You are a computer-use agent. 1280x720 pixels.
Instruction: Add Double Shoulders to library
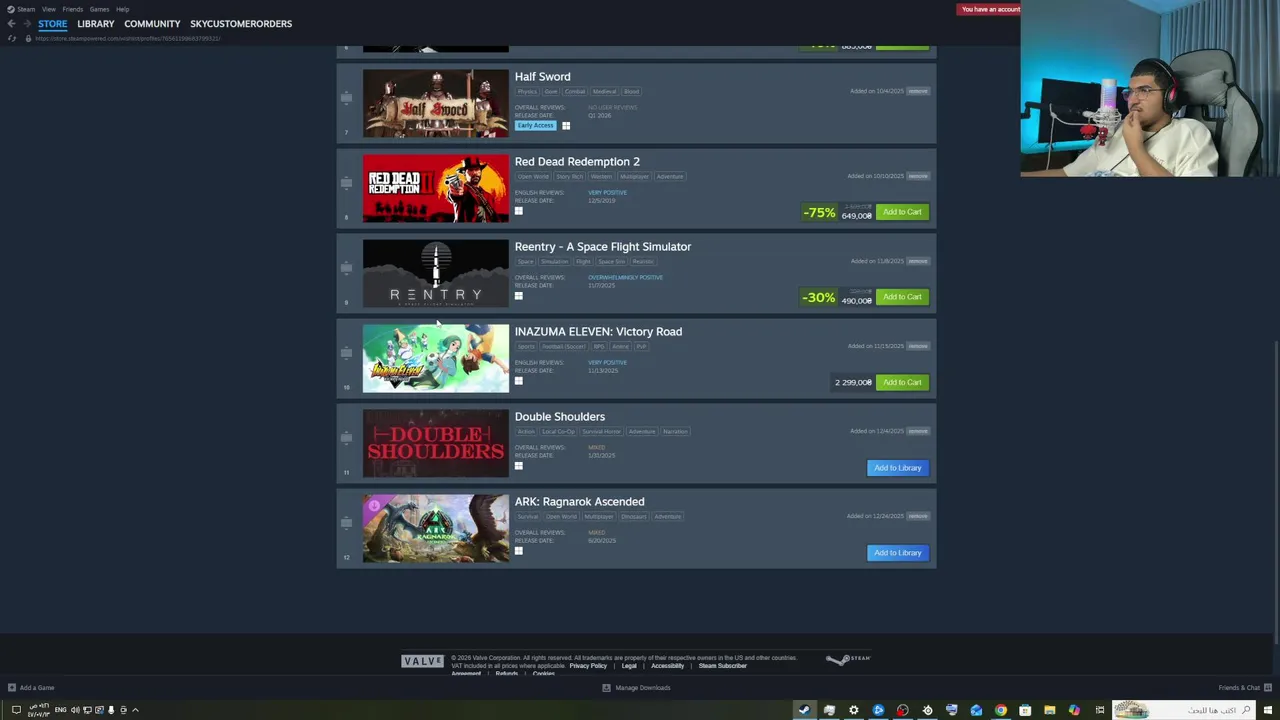(898, 468)
